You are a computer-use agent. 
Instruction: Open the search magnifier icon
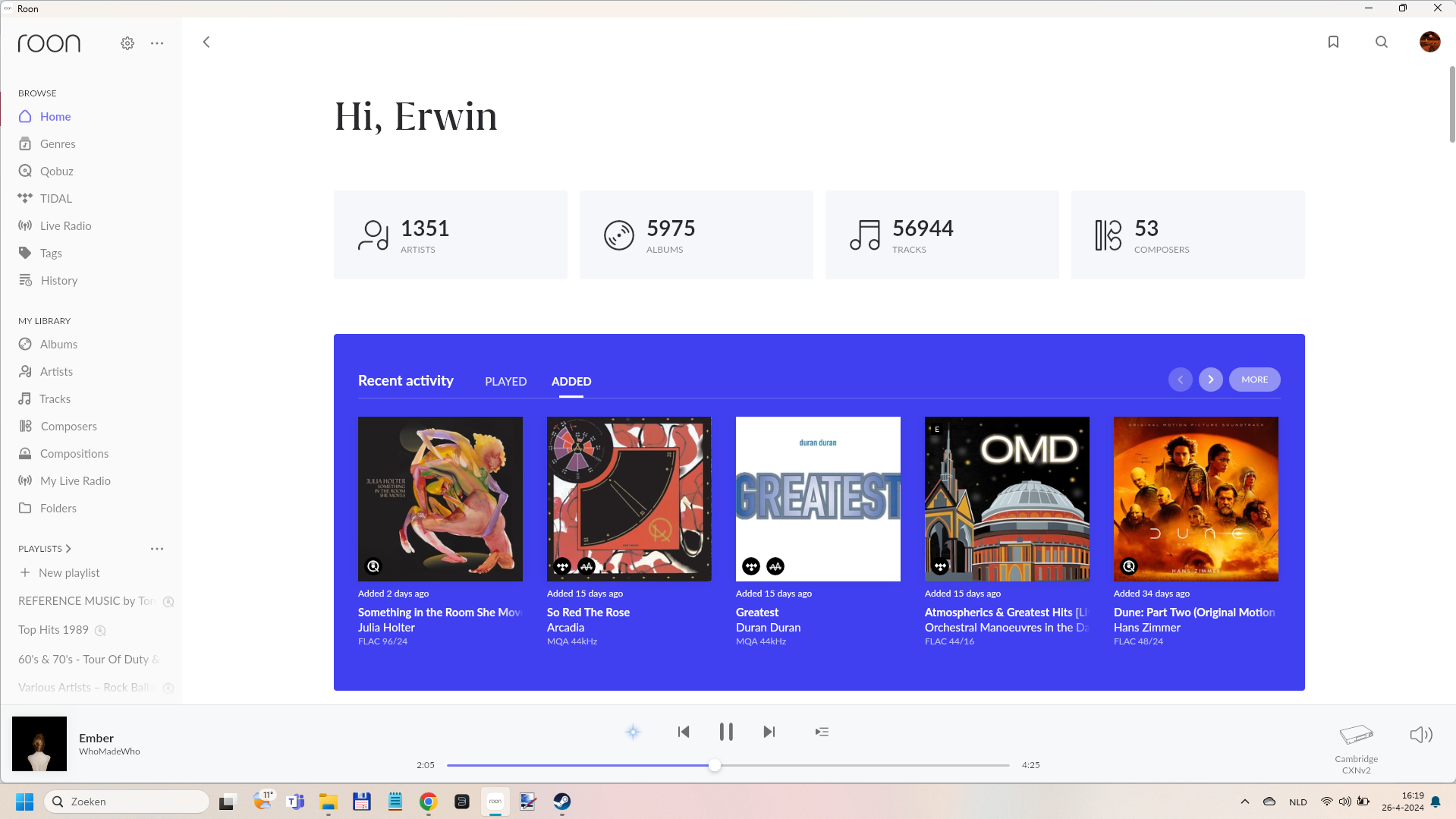[1382, 42]
